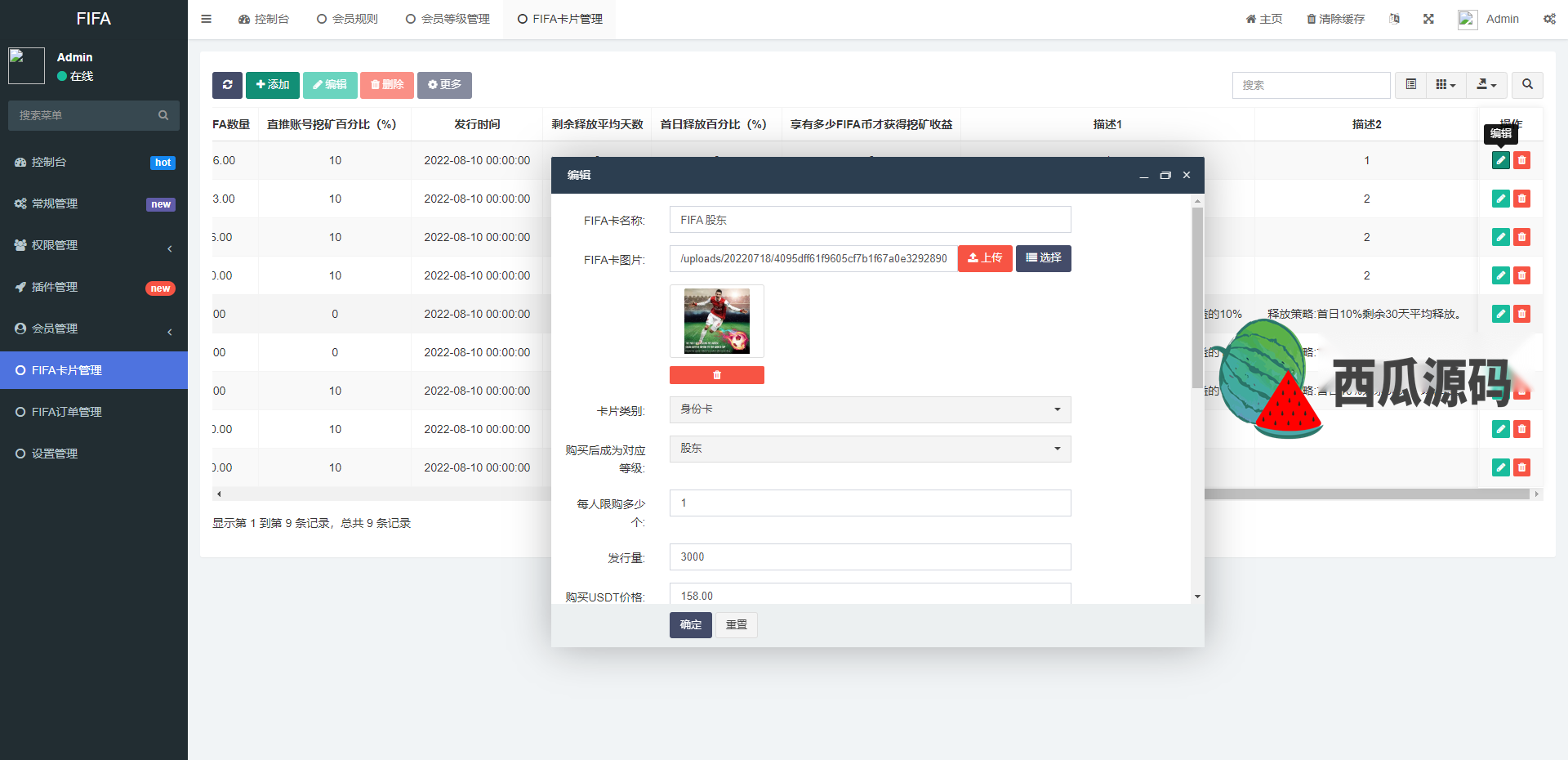Toggle table card view icon
The width and height of the screenshot is (1568, 760).
point(1410,85)
